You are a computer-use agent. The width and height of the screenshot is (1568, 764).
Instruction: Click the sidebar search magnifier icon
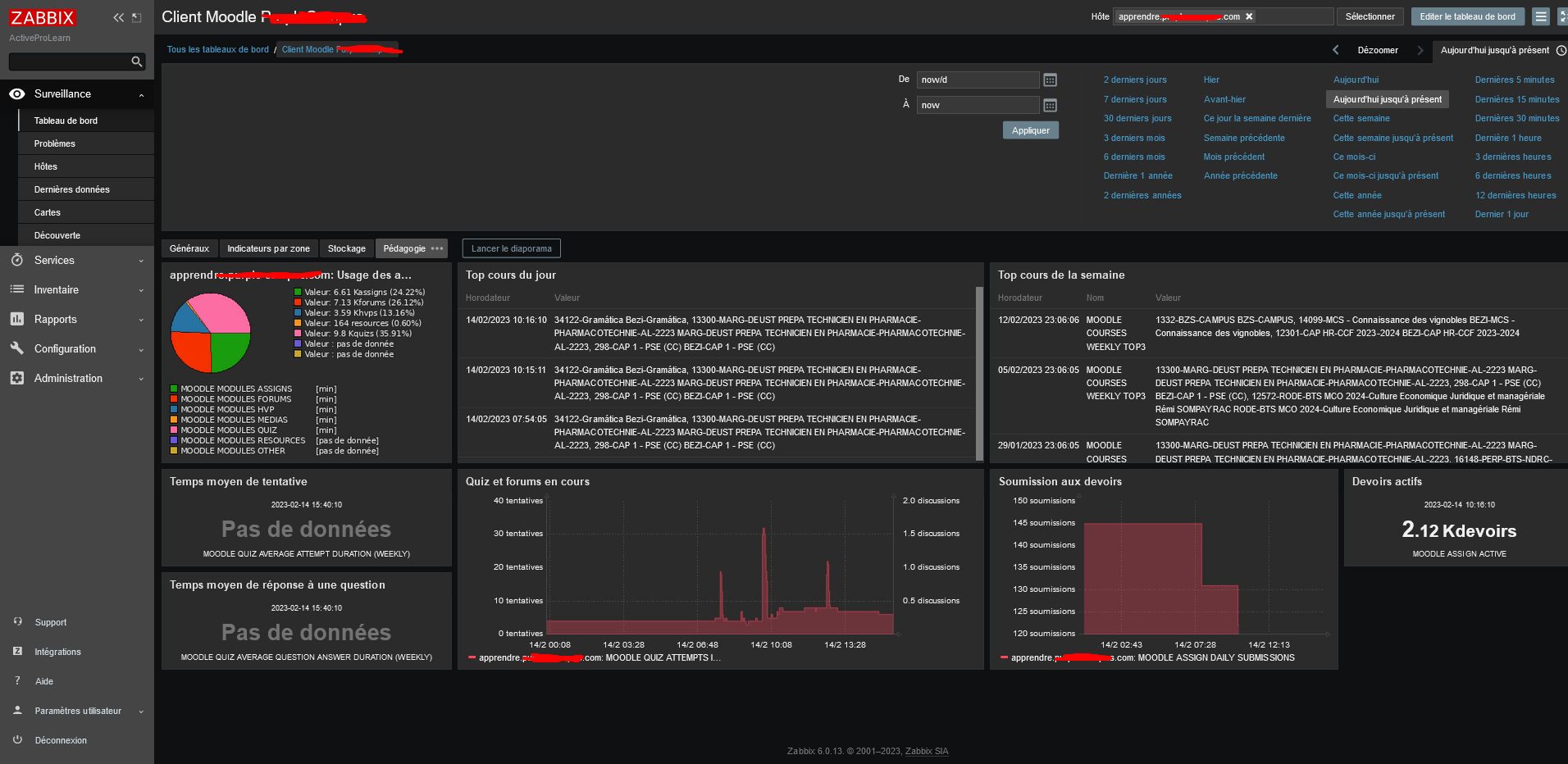137,61
